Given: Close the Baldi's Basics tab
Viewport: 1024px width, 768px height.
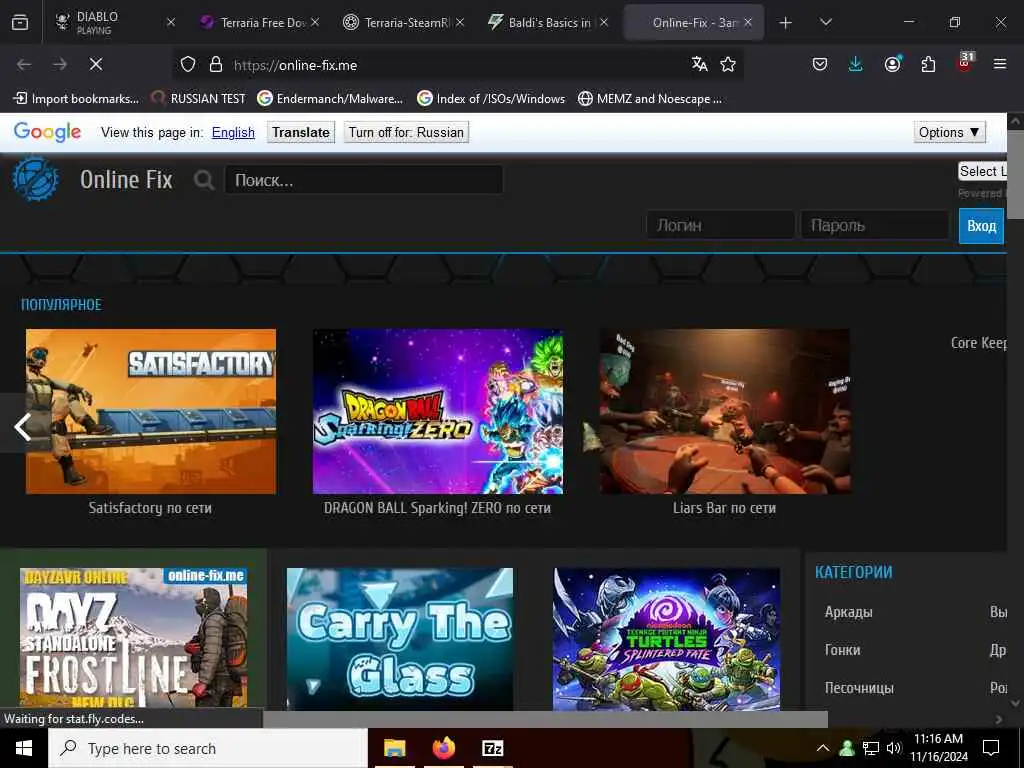Looking at the screenshot, I should point(604,23).
